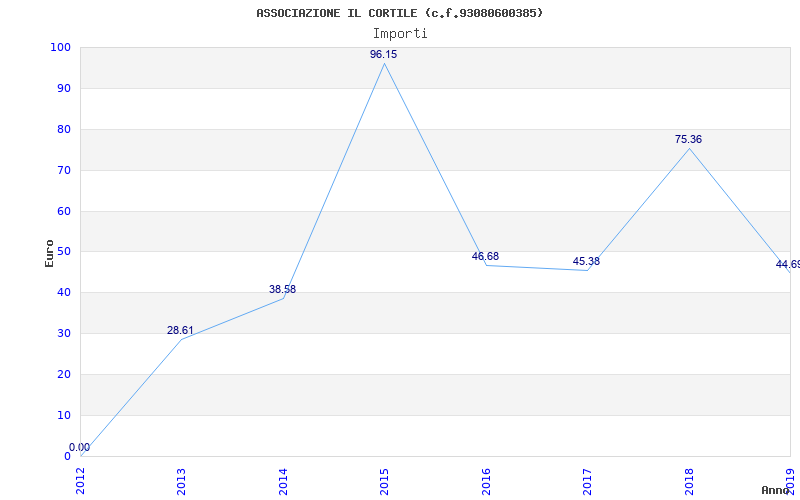Click the chart title ASSOCIAZIONE IL CORTILE
Image resolution: width=800 pixels, height=500 pixels.
400,13
